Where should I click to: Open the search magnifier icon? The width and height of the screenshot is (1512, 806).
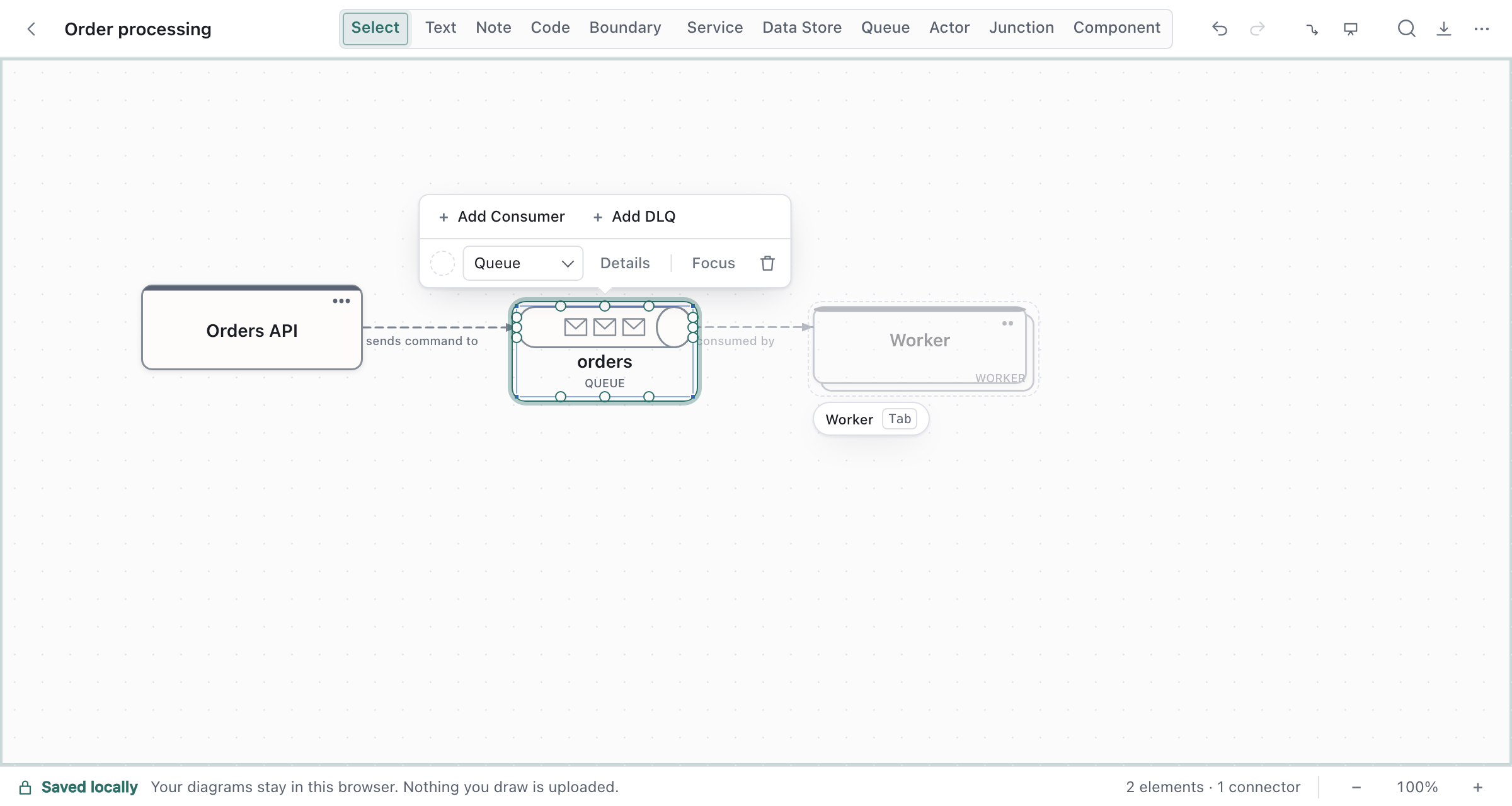coord(1406,29)
